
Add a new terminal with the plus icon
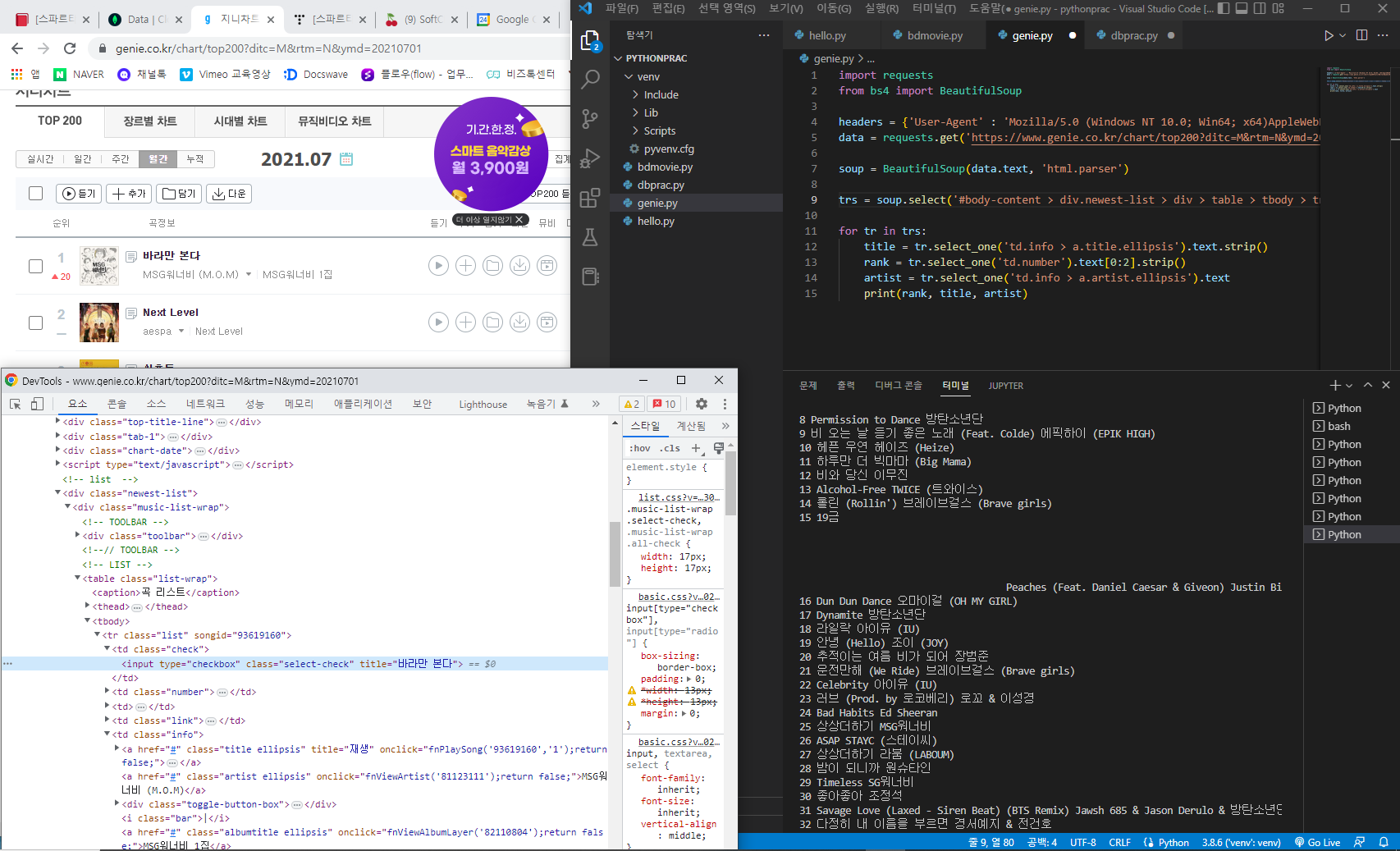(1335, 386)
